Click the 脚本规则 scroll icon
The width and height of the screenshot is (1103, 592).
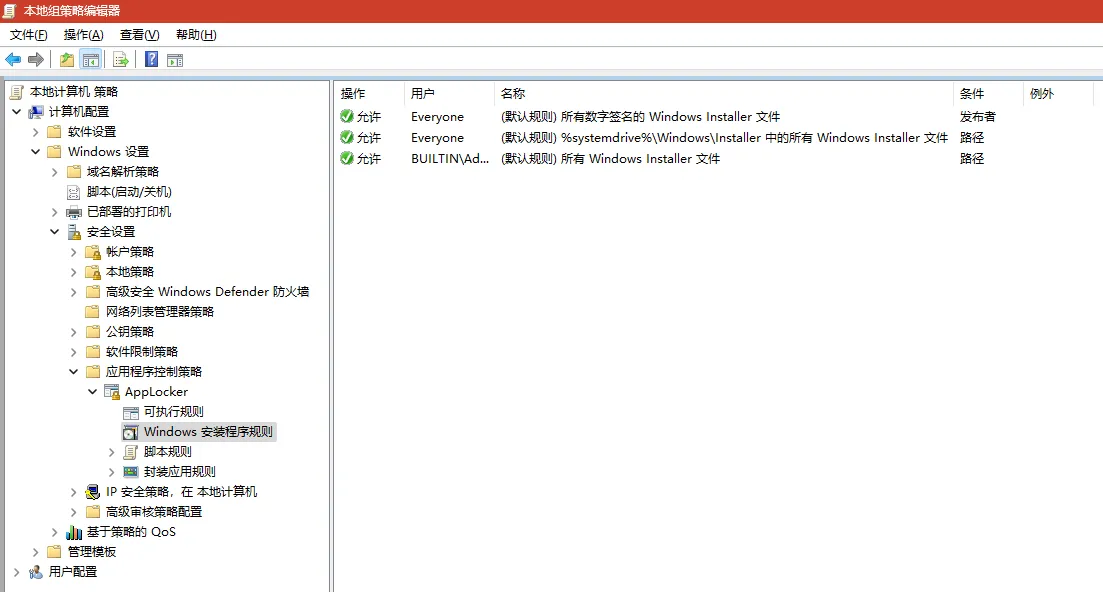coord(131,452)
